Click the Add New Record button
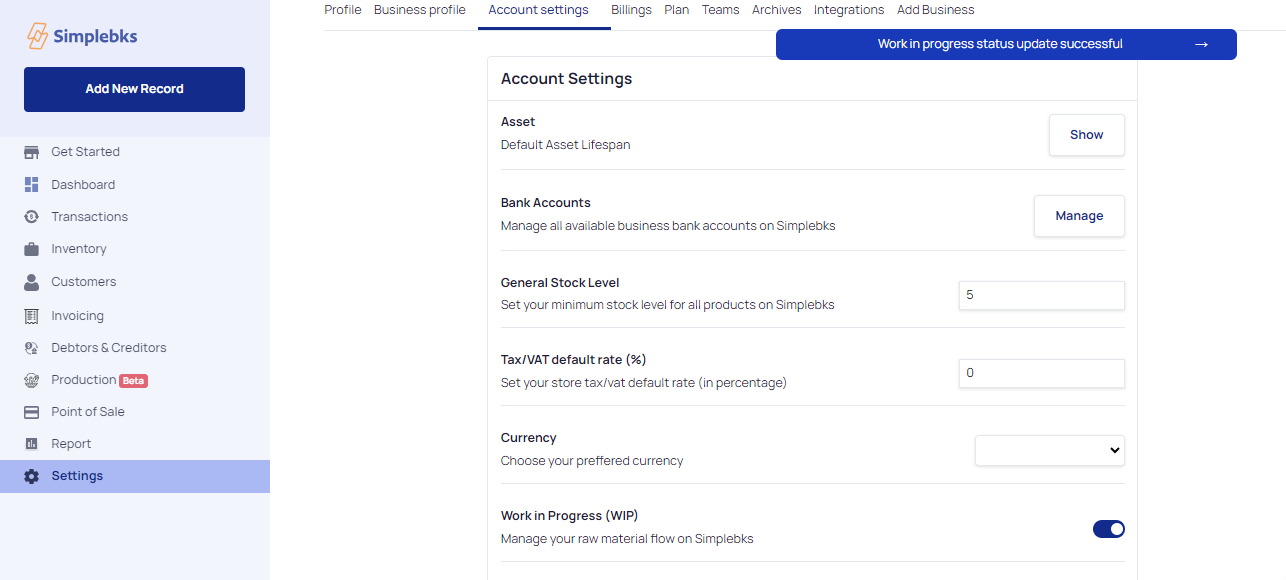The image size is (1286, 580). pos(134,89)
